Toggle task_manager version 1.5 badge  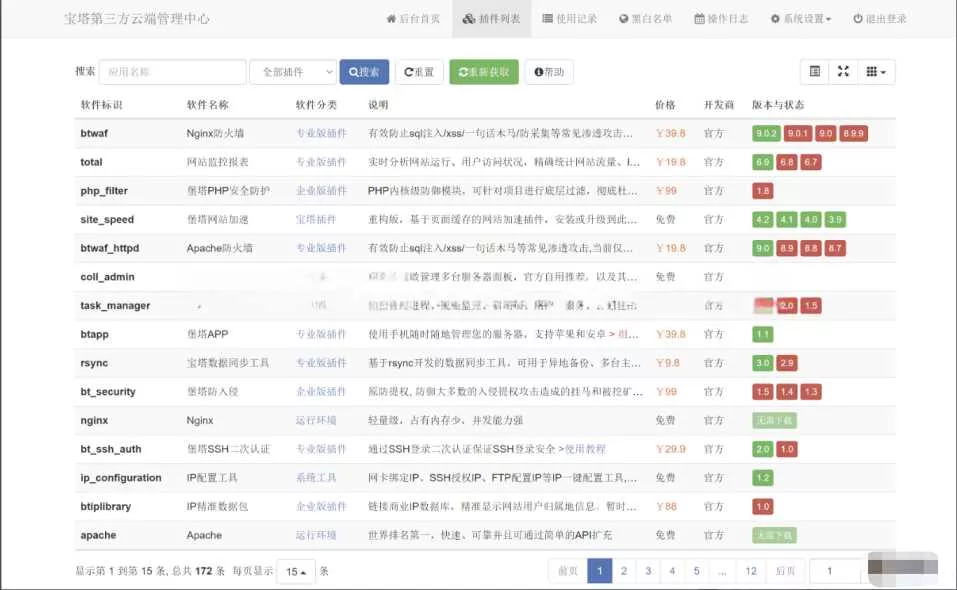(x=811, y=306)
